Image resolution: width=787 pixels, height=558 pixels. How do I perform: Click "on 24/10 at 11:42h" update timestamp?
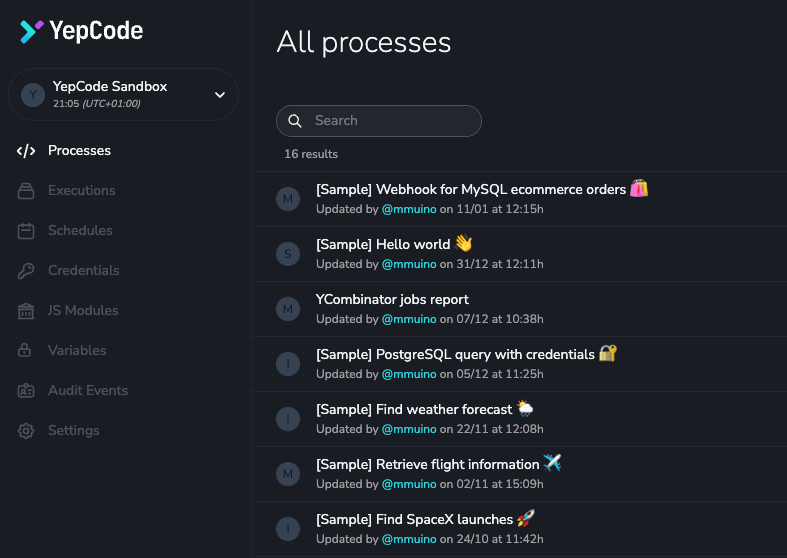(492, 539)
